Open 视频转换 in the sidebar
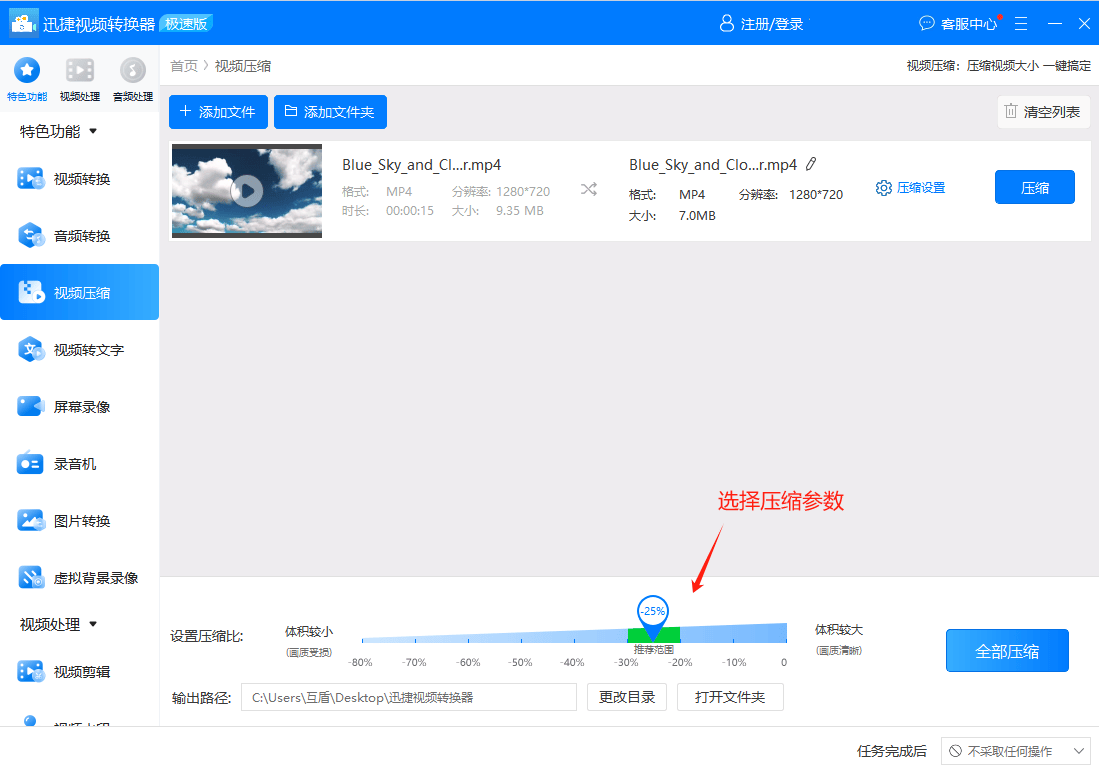Screen dimensions: 1099x772 click(79, 179)
